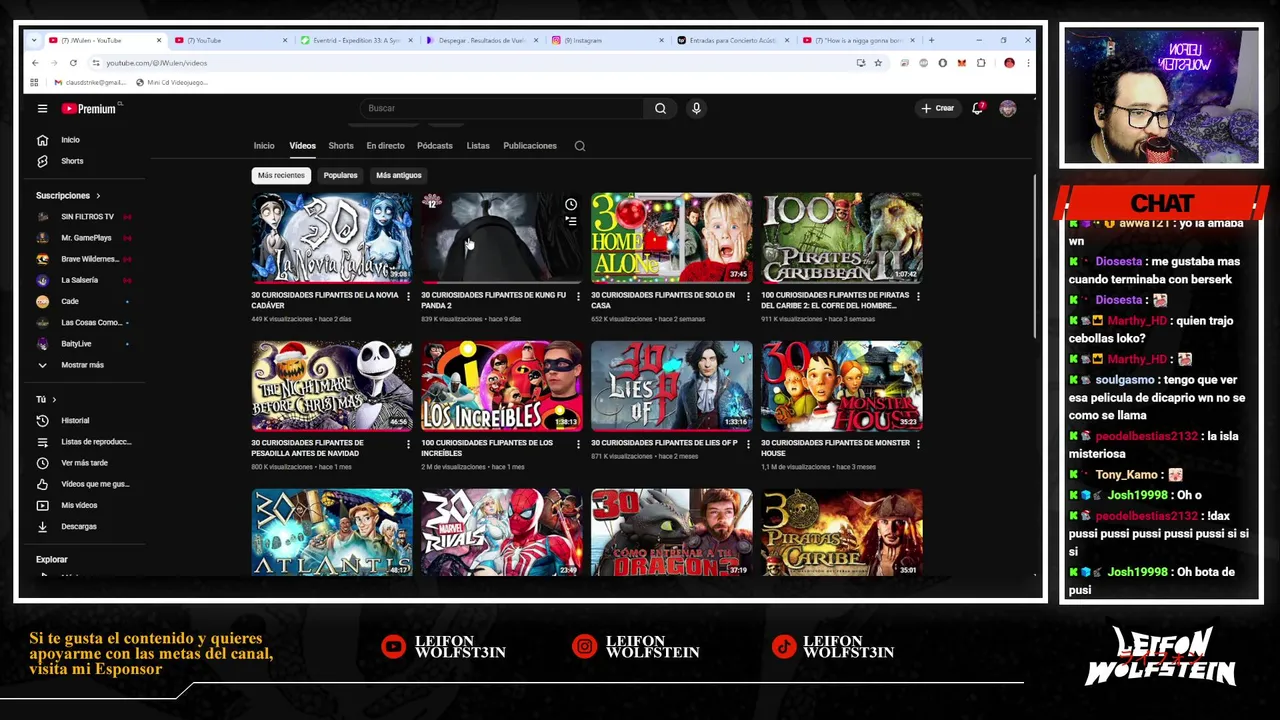
Task: Open the YouTube hamburger guide menu
Action: coord(42,108)
